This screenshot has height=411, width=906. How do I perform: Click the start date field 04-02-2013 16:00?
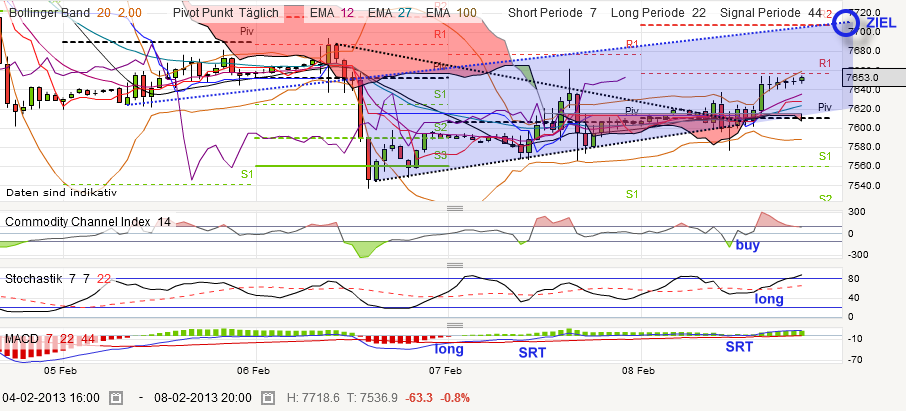click(x=51, y=398)
